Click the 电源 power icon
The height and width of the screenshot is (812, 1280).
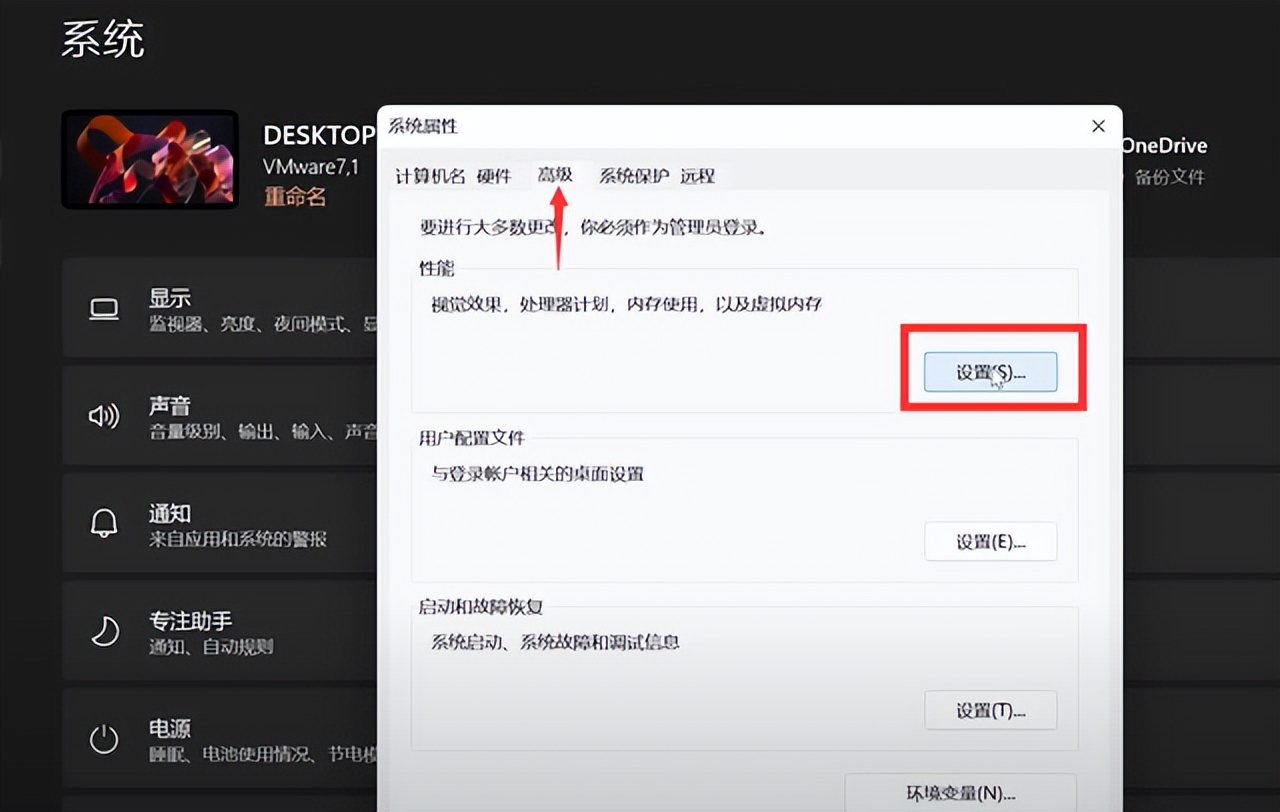tap(104, 738)
